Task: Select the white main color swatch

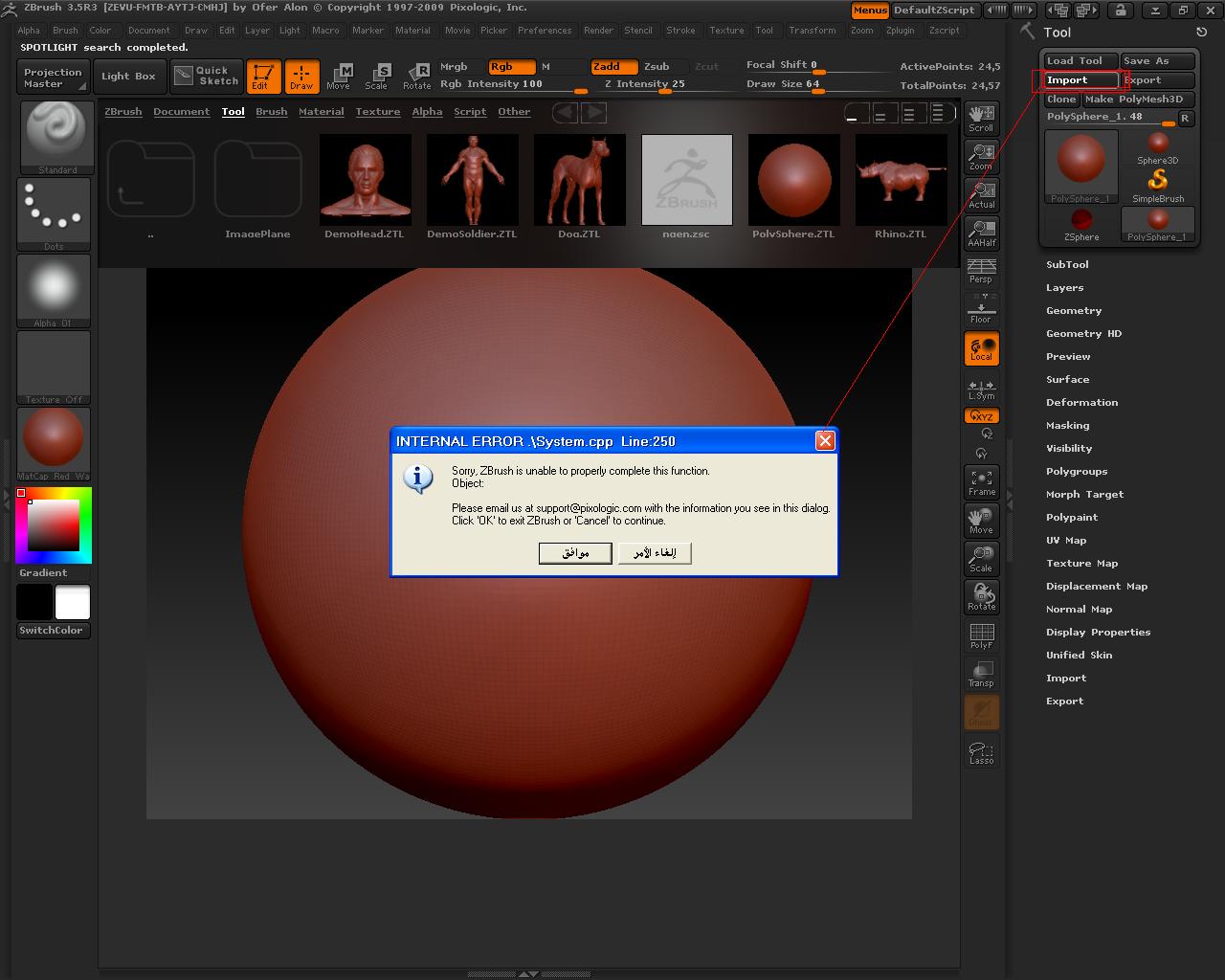Action: point(73,602)
